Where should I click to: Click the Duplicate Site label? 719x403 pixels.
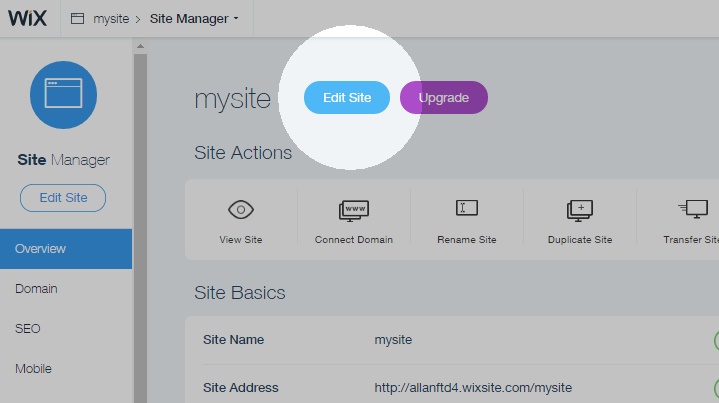coord(580,239)
